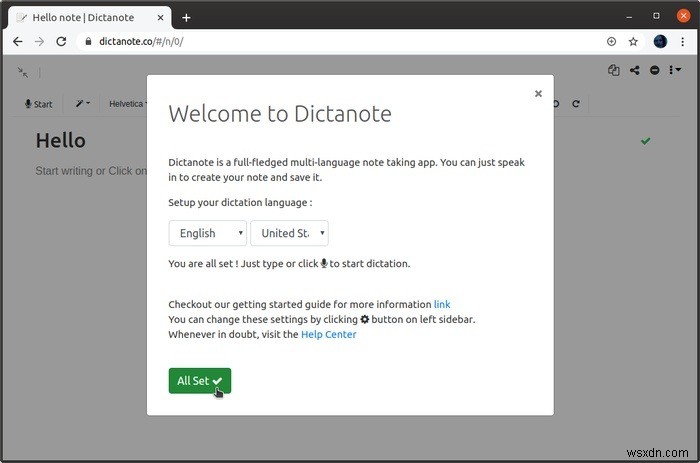Open the United States region dropdown
This screenshot has width=700, height=463.
(289, 233)
